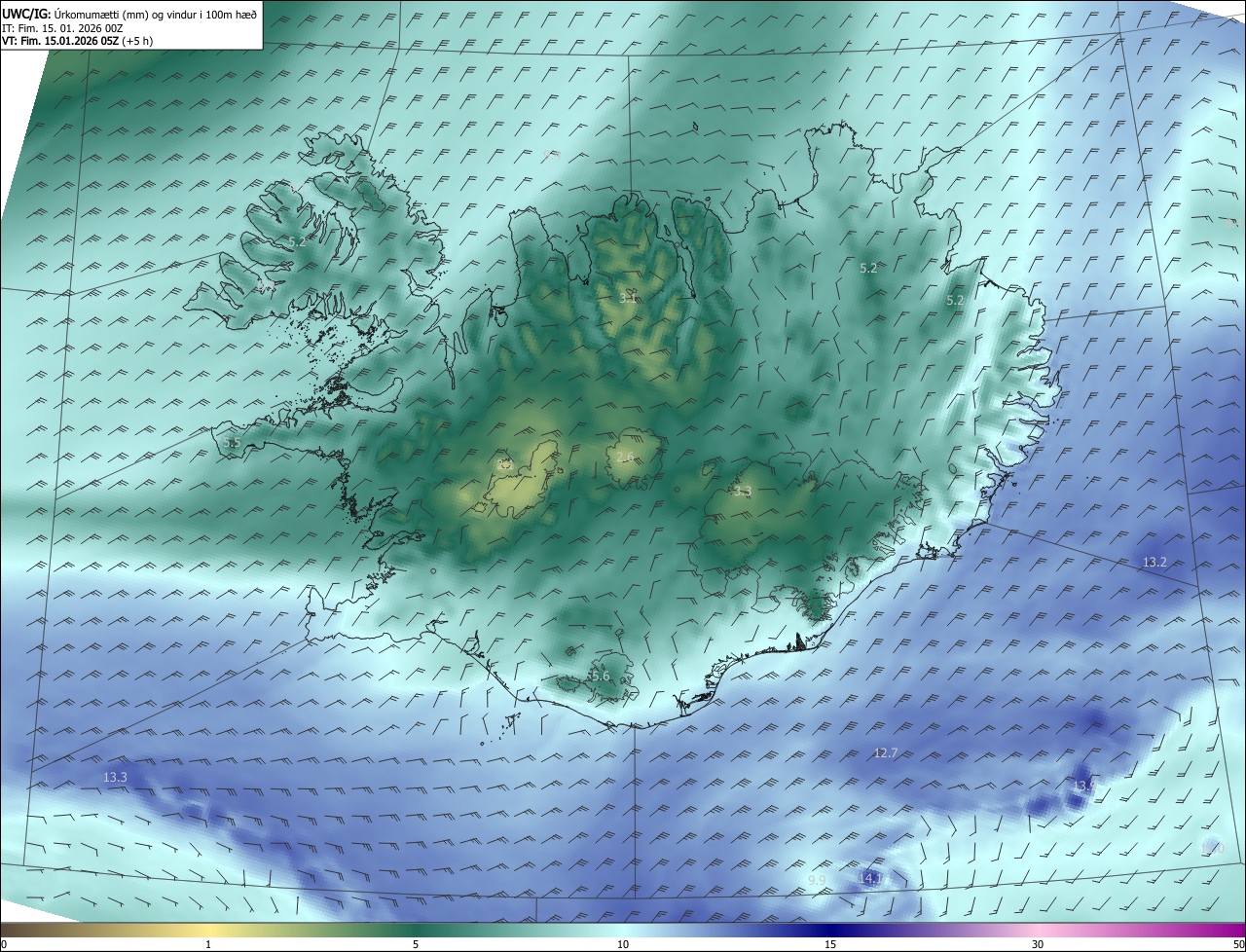Click the 13.3 value in the southwest sea
Viewport: 1246px width, 952px height.
click(x=115, y=777)
